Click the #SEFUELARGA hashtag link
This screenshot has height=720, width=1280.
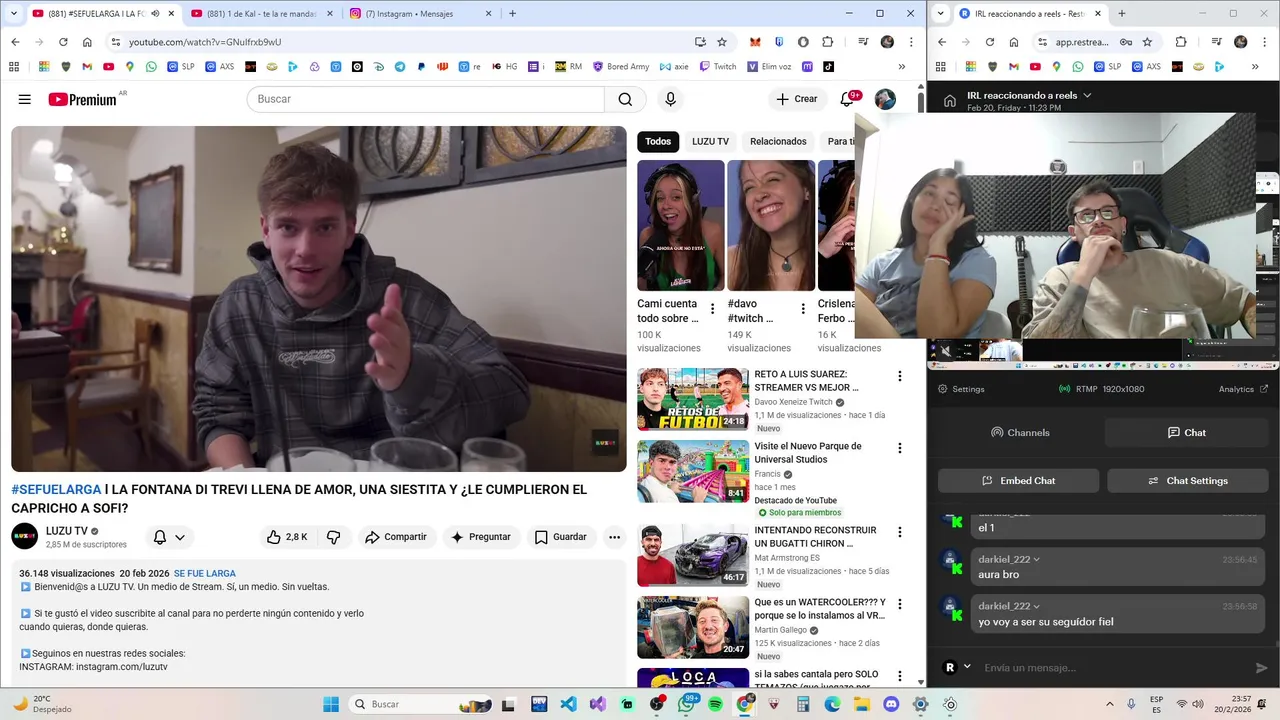[56, 490]
